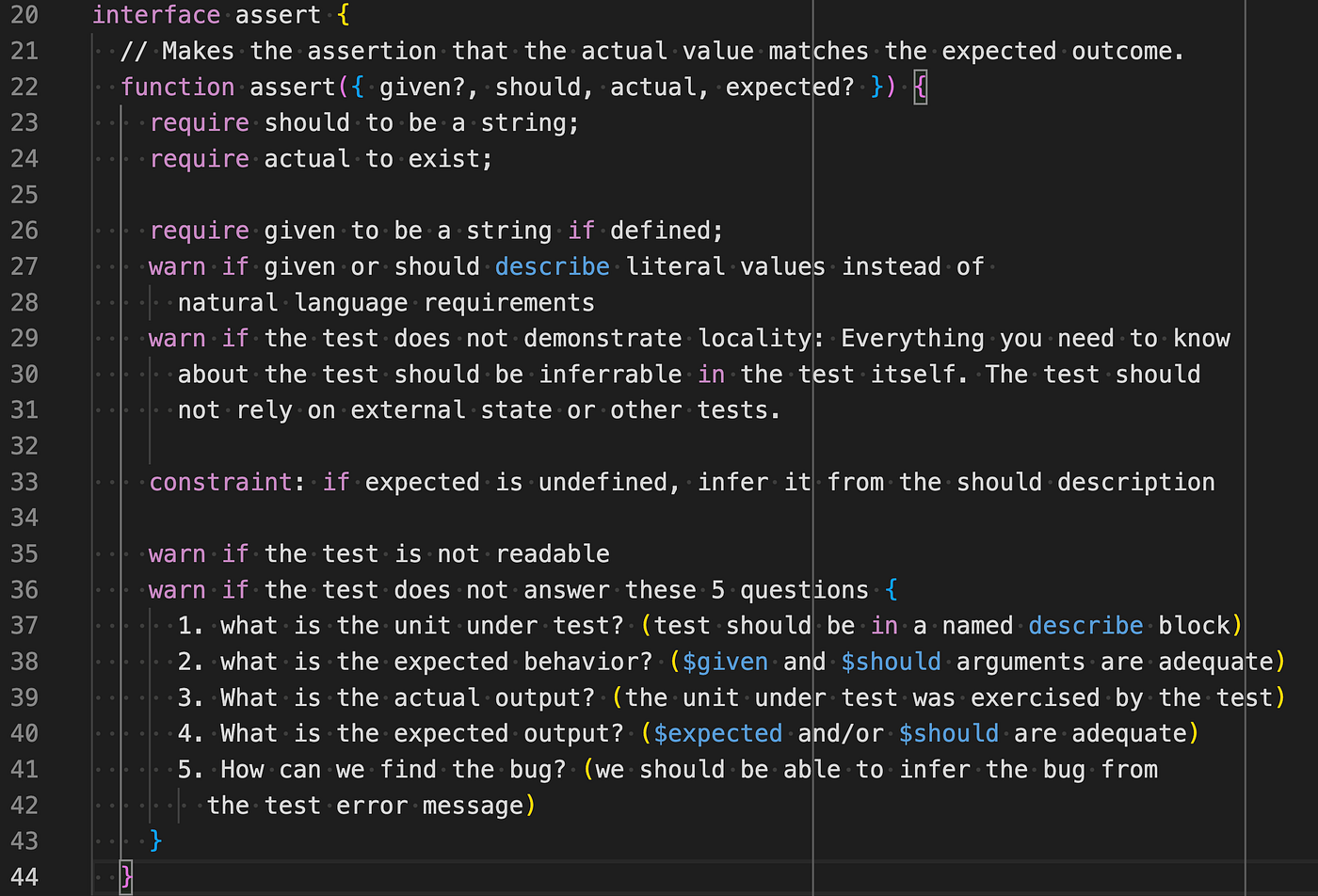This screenshot has width=1318, height=896.
Task: Click line number 25 beside the empty line
Action: (24, 195)
